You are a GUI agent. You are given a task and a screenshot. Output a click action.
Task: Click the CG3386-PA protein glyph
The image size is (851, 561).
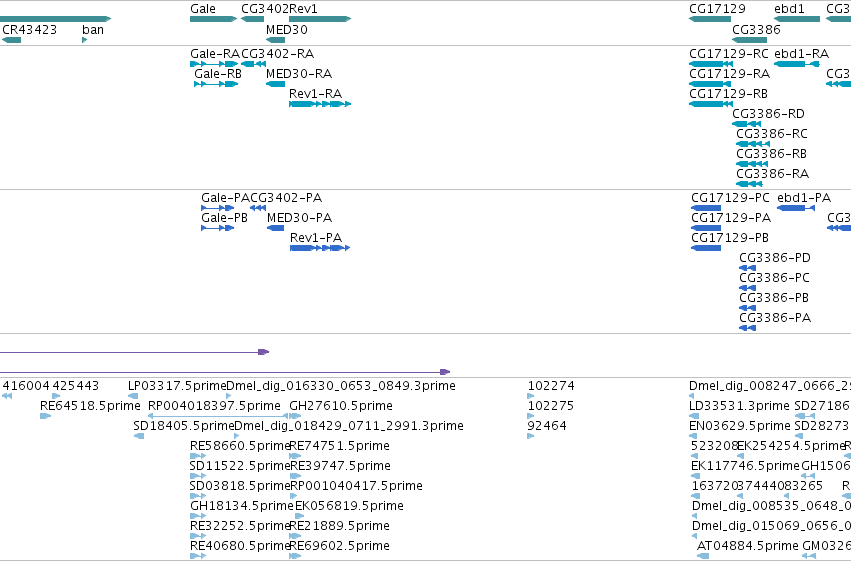click(747, 329)
